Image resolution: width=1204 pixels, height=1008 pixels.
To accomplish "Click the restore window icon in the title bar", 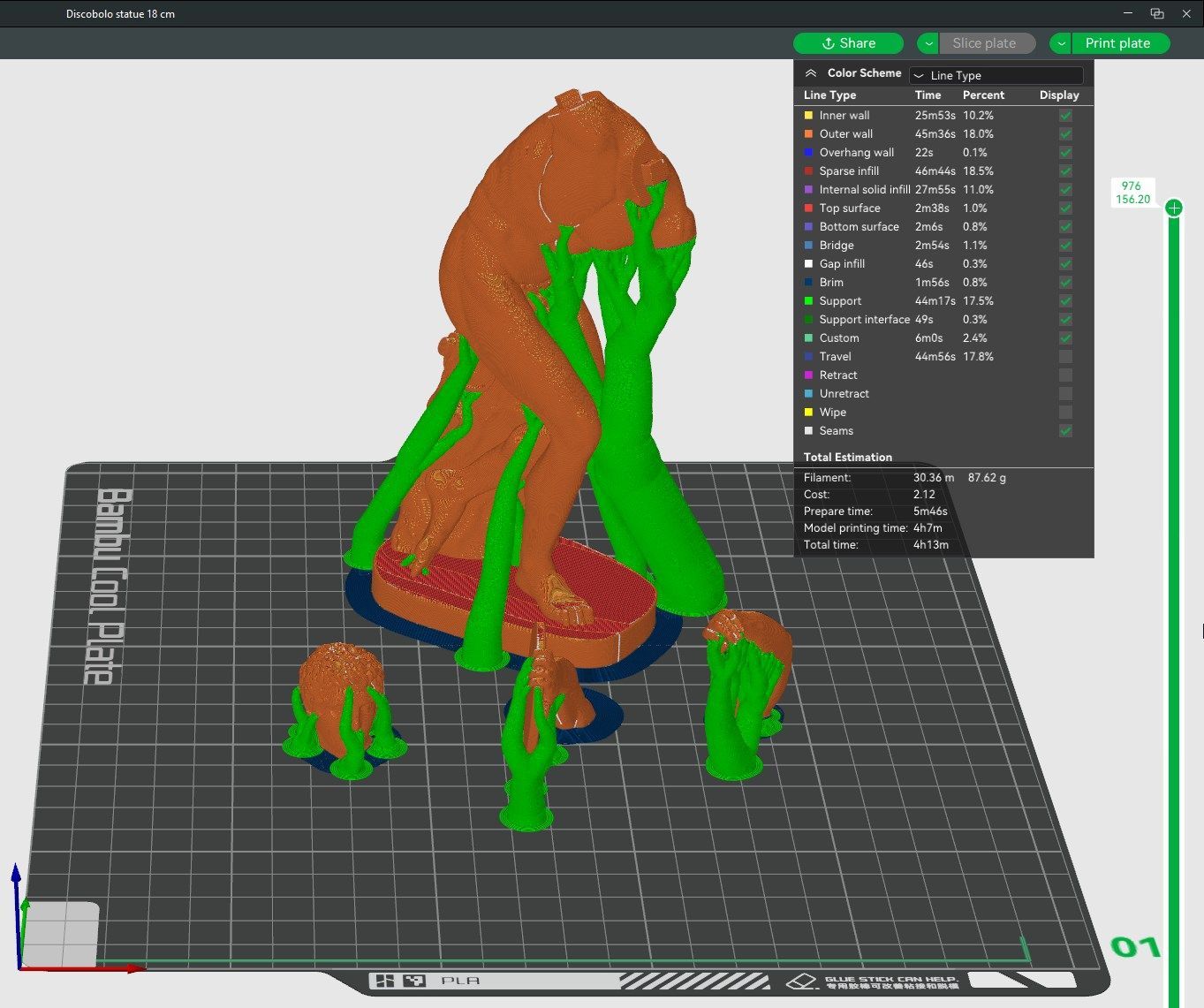I will pos(1156,13).
